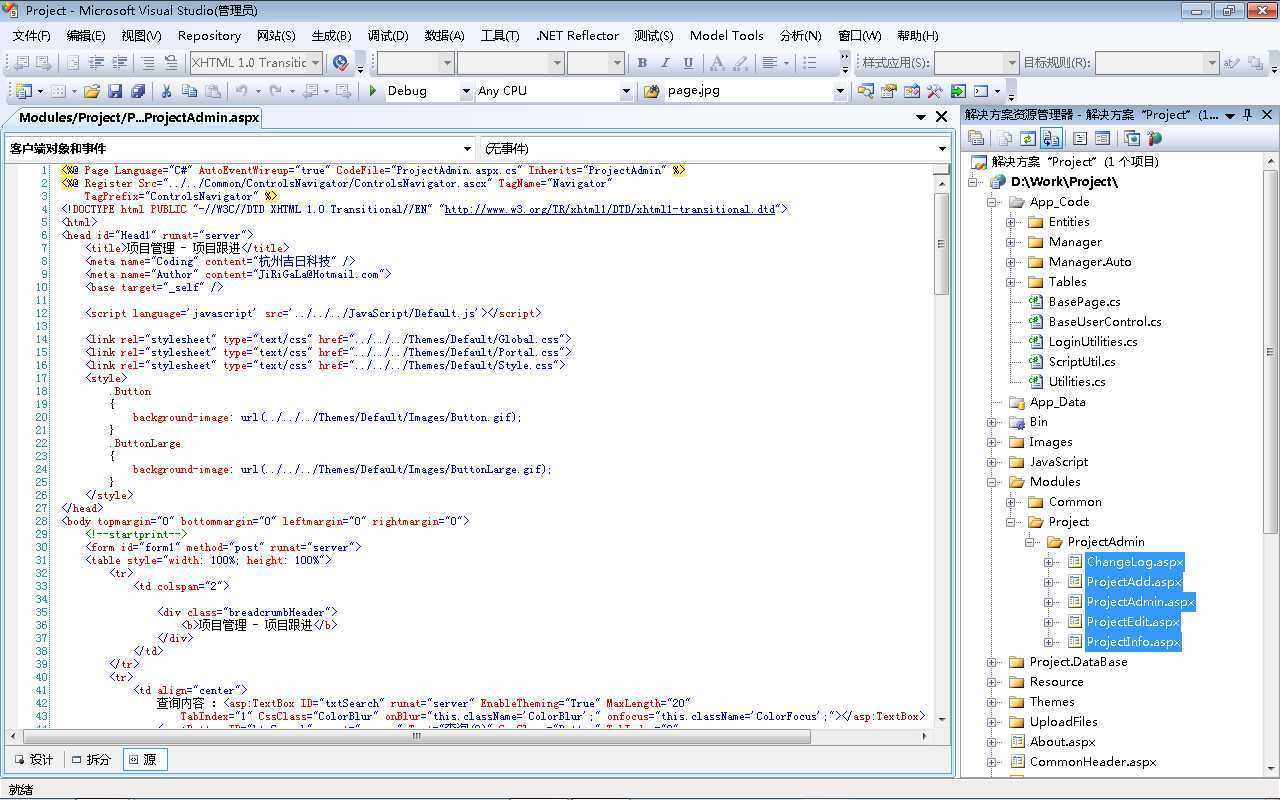Save the file with the floppy disk icon
This screenshot has width=1280, height=800.
coord(115,91)
